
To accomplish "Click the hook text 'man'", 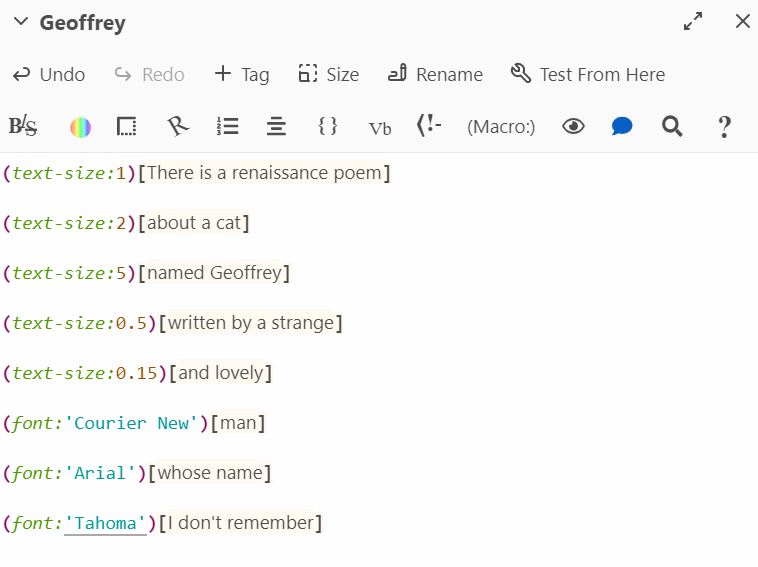I will [238, 423].
